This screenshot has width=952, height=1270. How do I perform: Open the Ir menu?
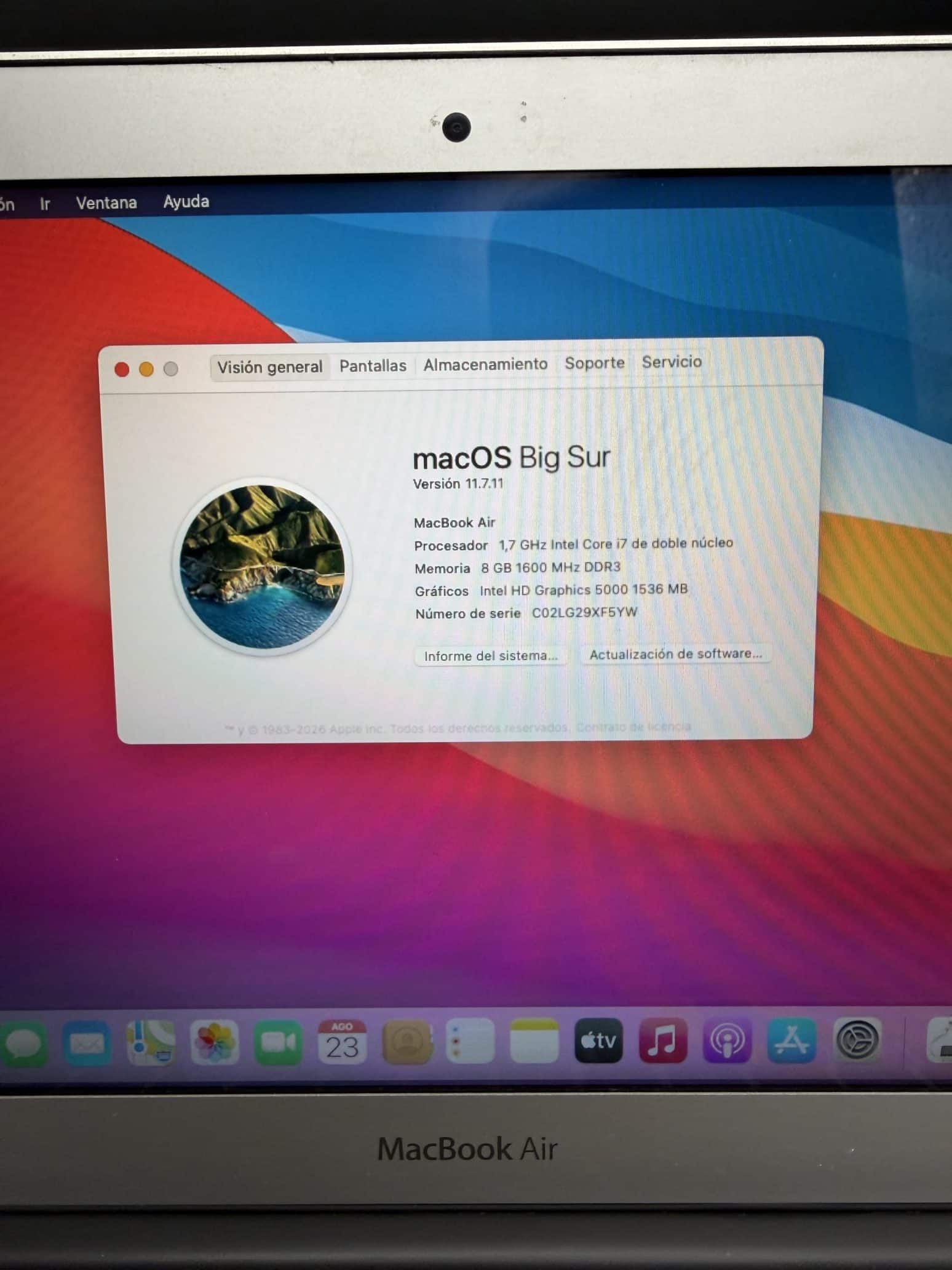point(45,204)
